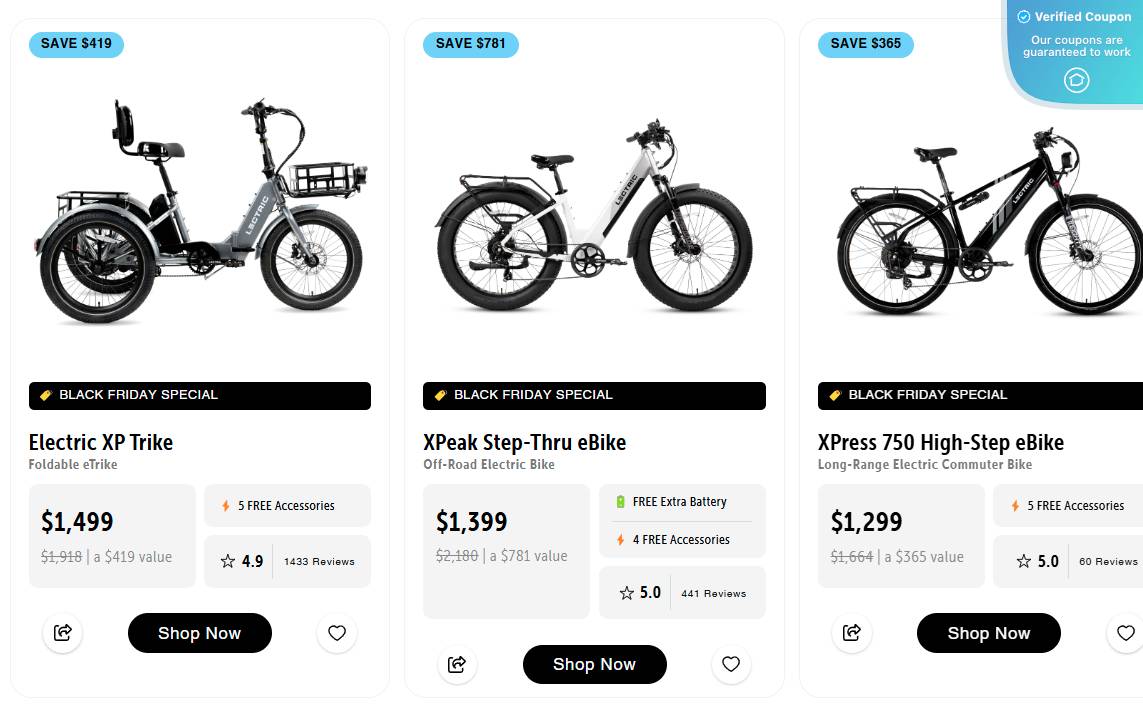Open the XPeak Step-Thru eBike title link
The image size is (1143, 704).
point(524,442)
